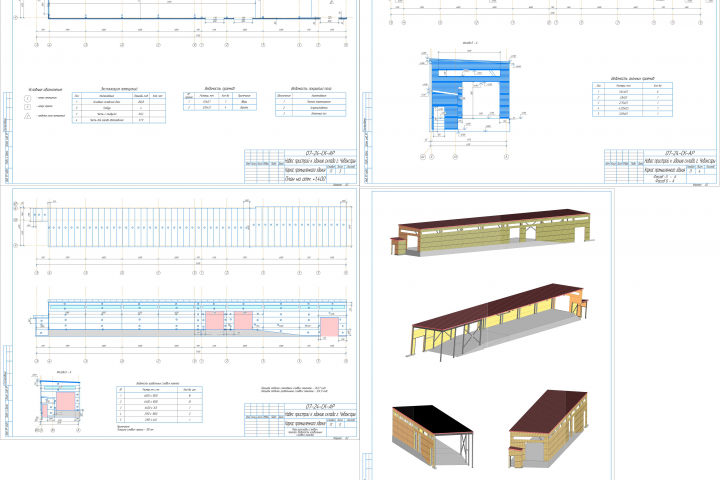Click the roof panel layout plan drawing
Viewport: 720px width, 480px height.
click(x=191, y=226)
